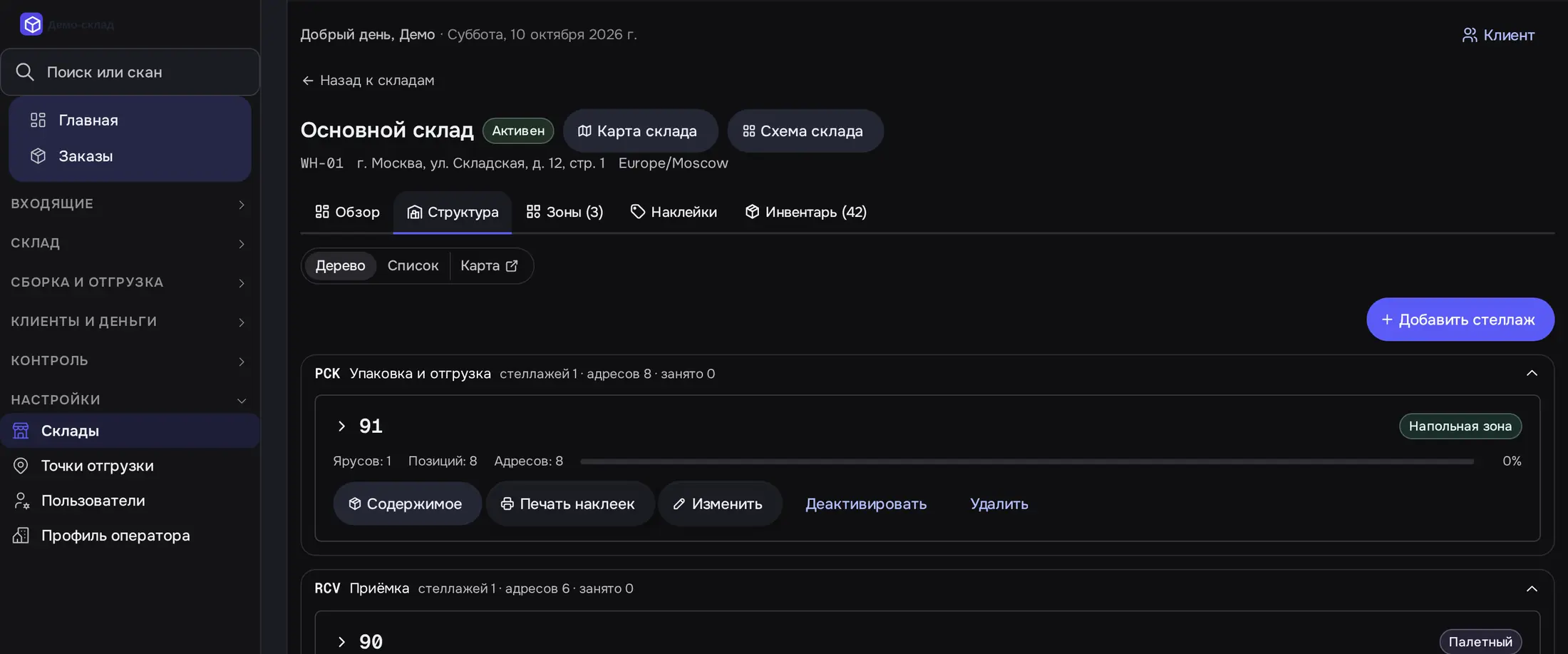Open Точки отгрузки page
Viewport: 1568px width, 654px height.
(x=130, y=466)
